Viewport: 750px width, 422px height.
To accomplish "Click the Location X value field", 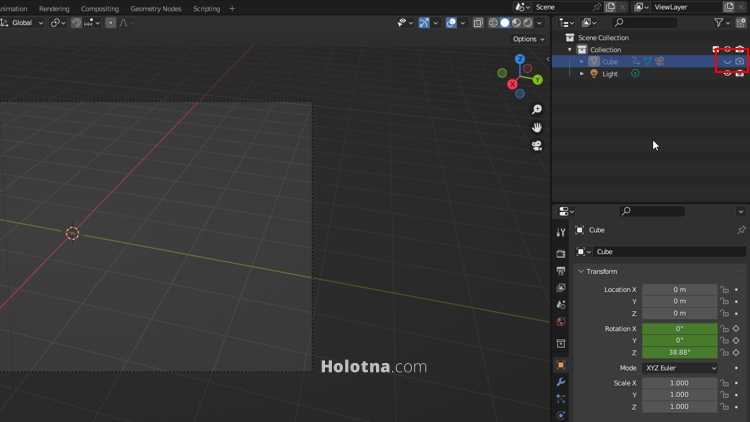I will [679, 289].
